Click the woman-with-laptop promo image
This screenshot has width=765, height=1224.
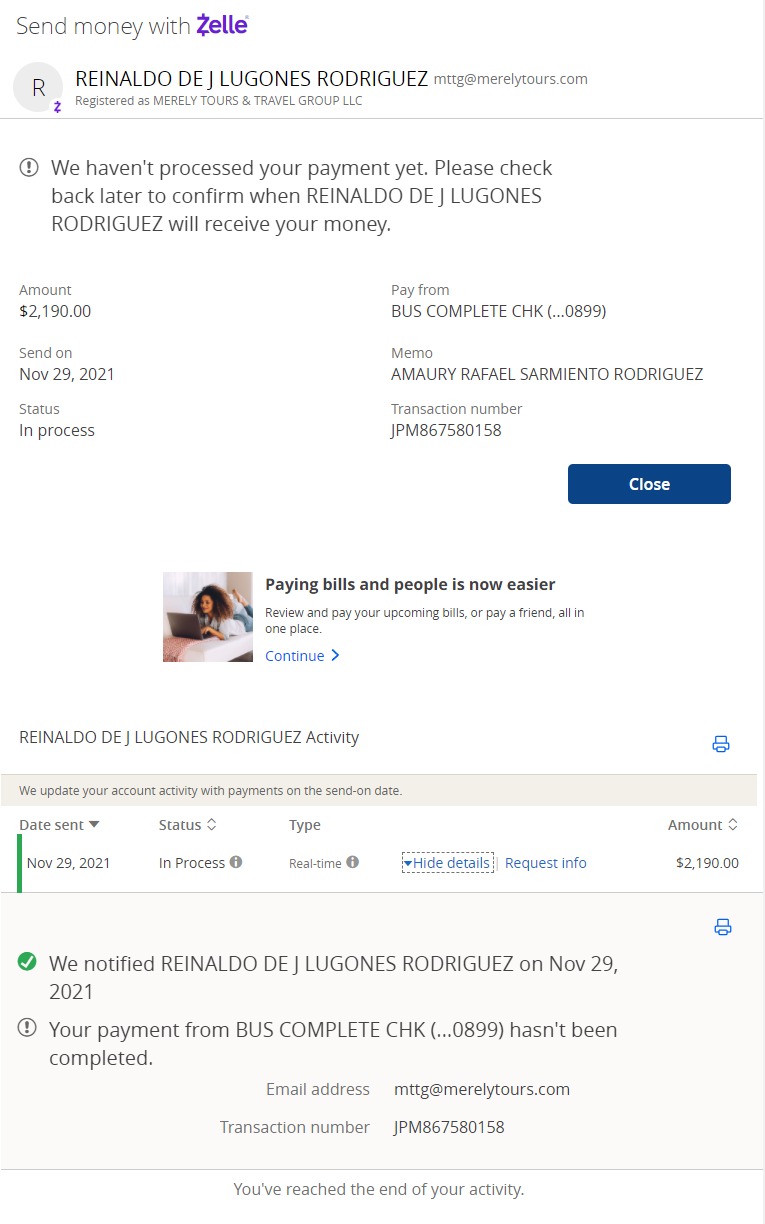point(208,617)
